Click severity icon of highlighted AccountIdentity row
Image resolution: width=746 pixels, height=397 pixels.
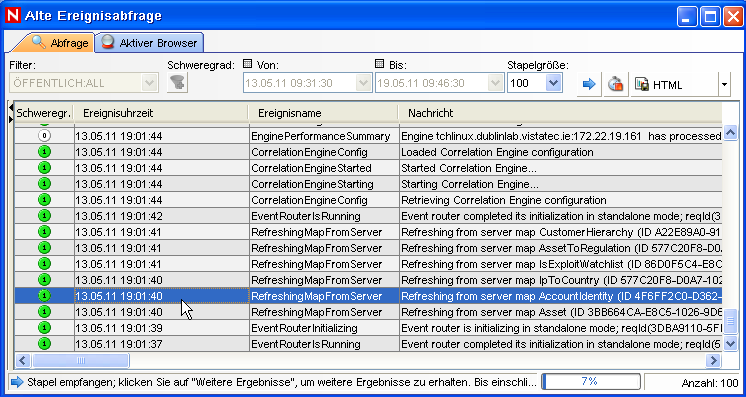44,296
